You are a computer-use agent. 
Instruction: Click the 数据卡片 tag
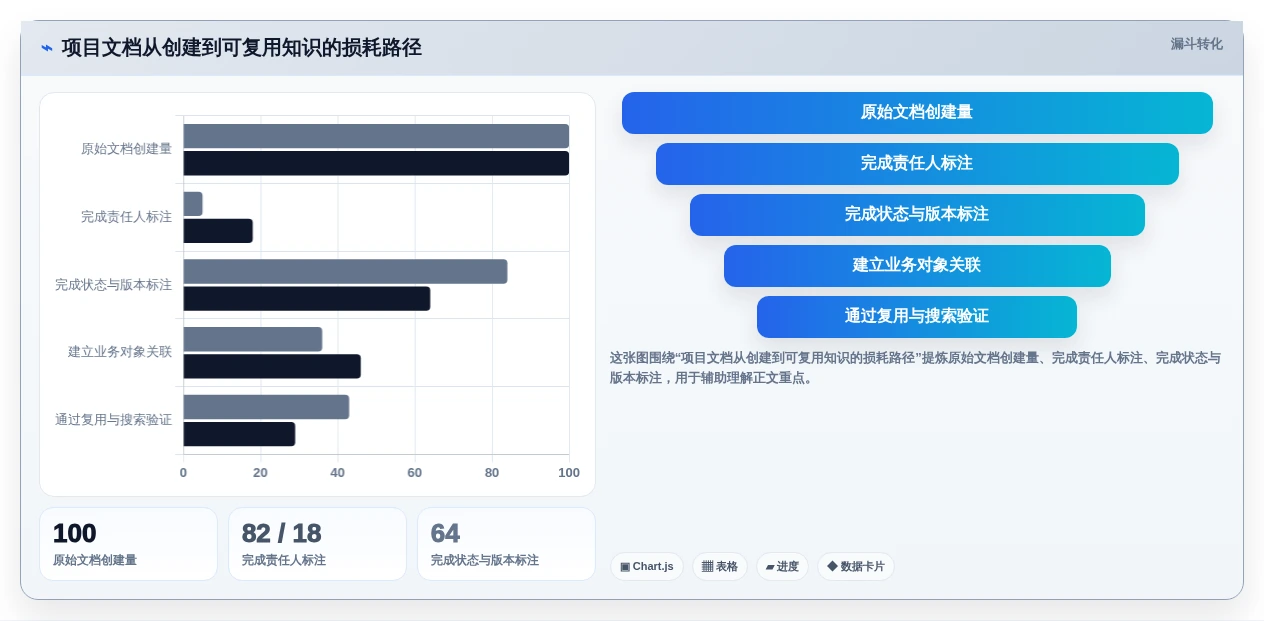(856, 567)
